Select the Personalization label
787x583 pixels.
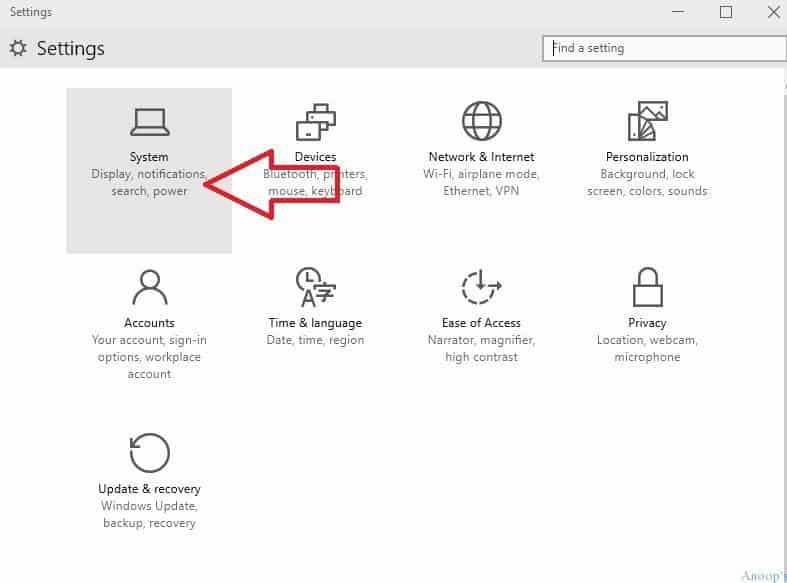click(x=647, y=157)
